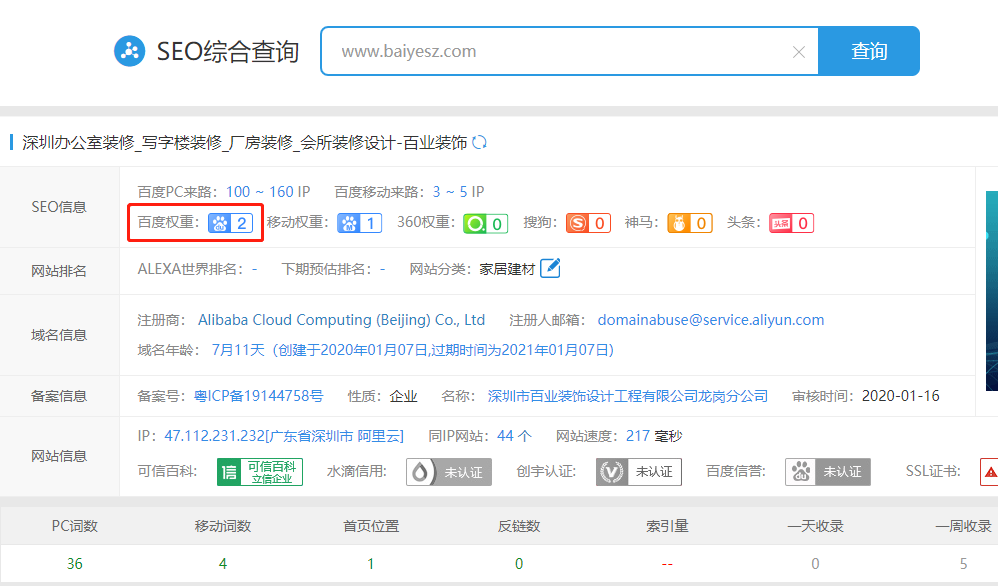Click the 移动词数 value 4
The image size is (998, 586).
tap(223, 564)
